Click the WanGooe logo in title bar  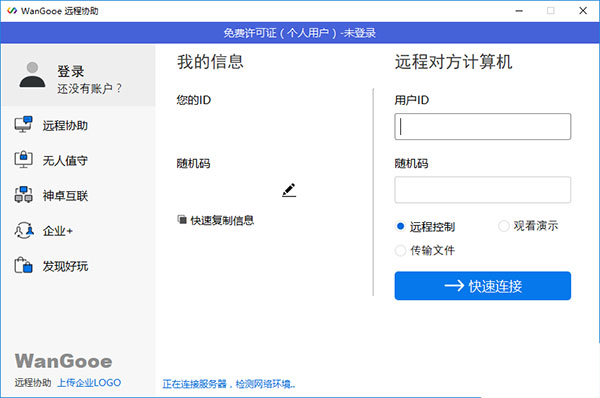pos(12,11)
